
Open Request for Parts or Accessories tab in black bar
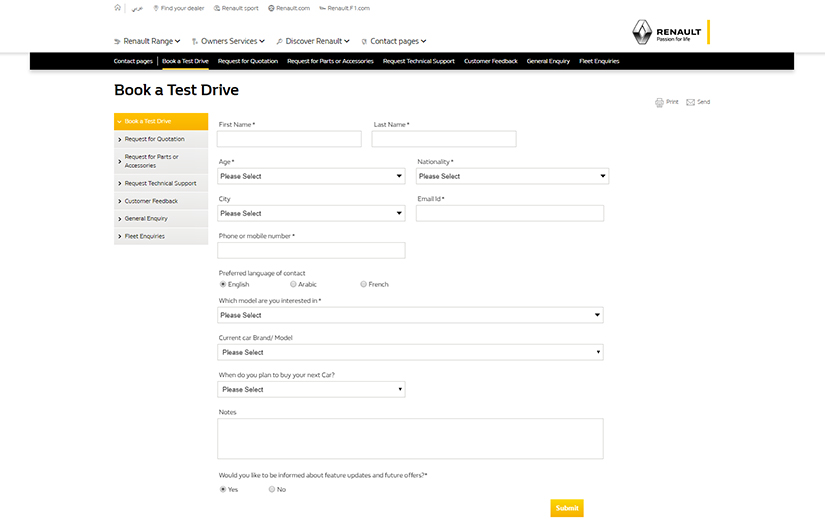(x=330, y=61)
